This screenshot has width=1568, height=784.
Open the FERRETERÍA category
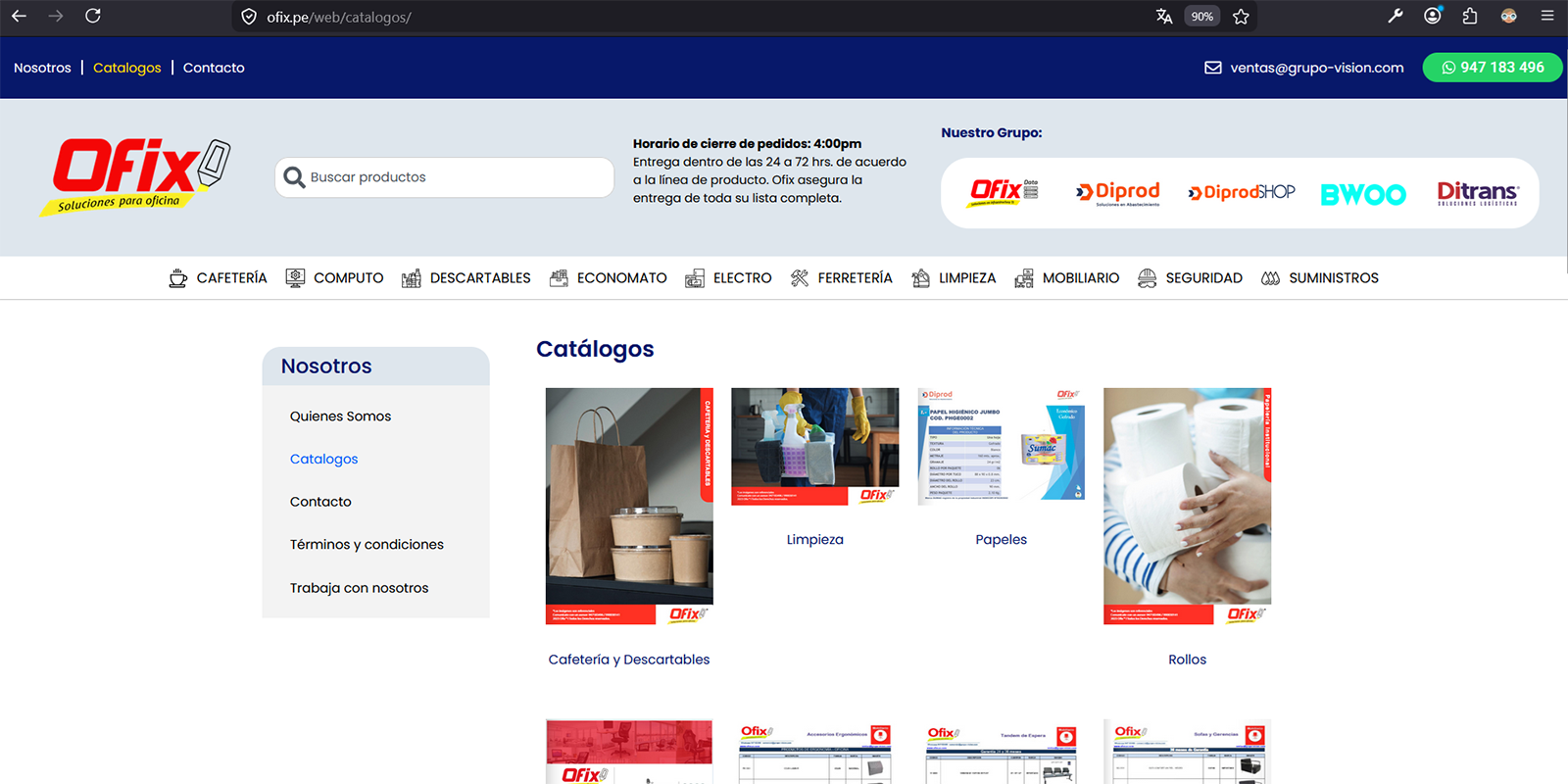tap(856, 278)
